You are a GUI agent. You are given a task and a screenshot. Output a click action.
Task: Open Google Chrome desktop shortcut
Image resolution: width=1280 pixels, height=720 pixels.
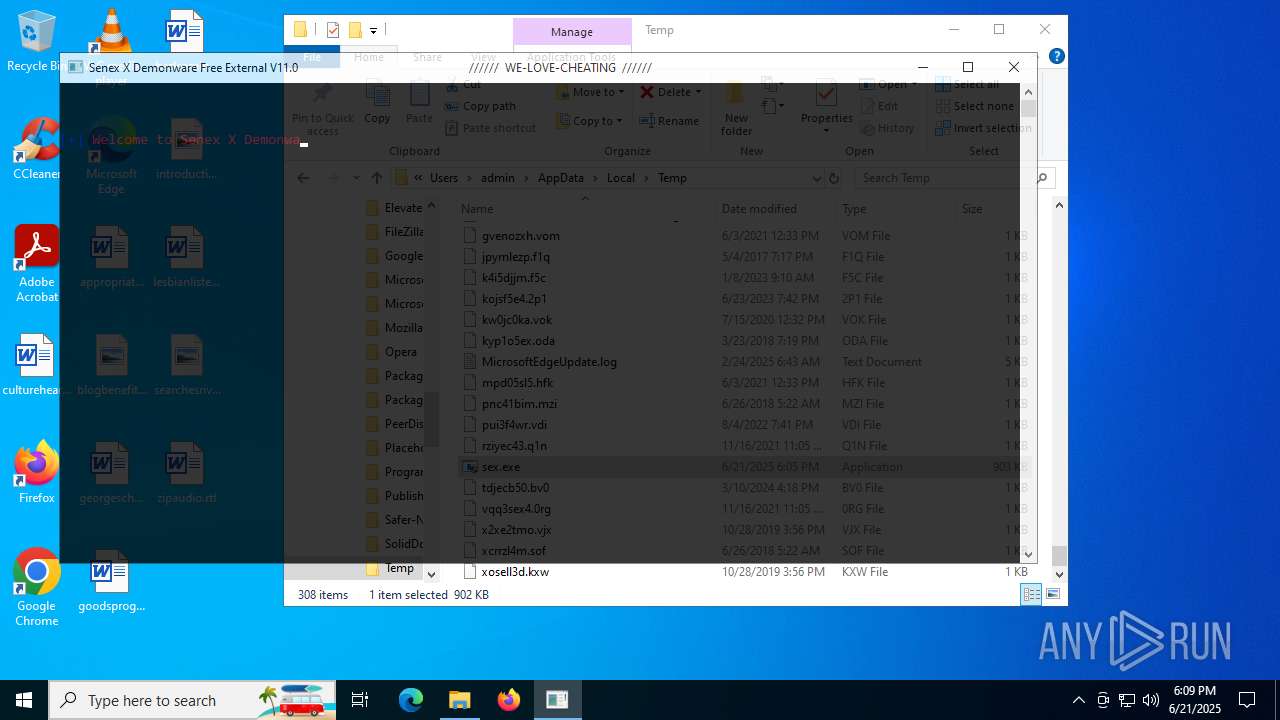tap(36, 588)
